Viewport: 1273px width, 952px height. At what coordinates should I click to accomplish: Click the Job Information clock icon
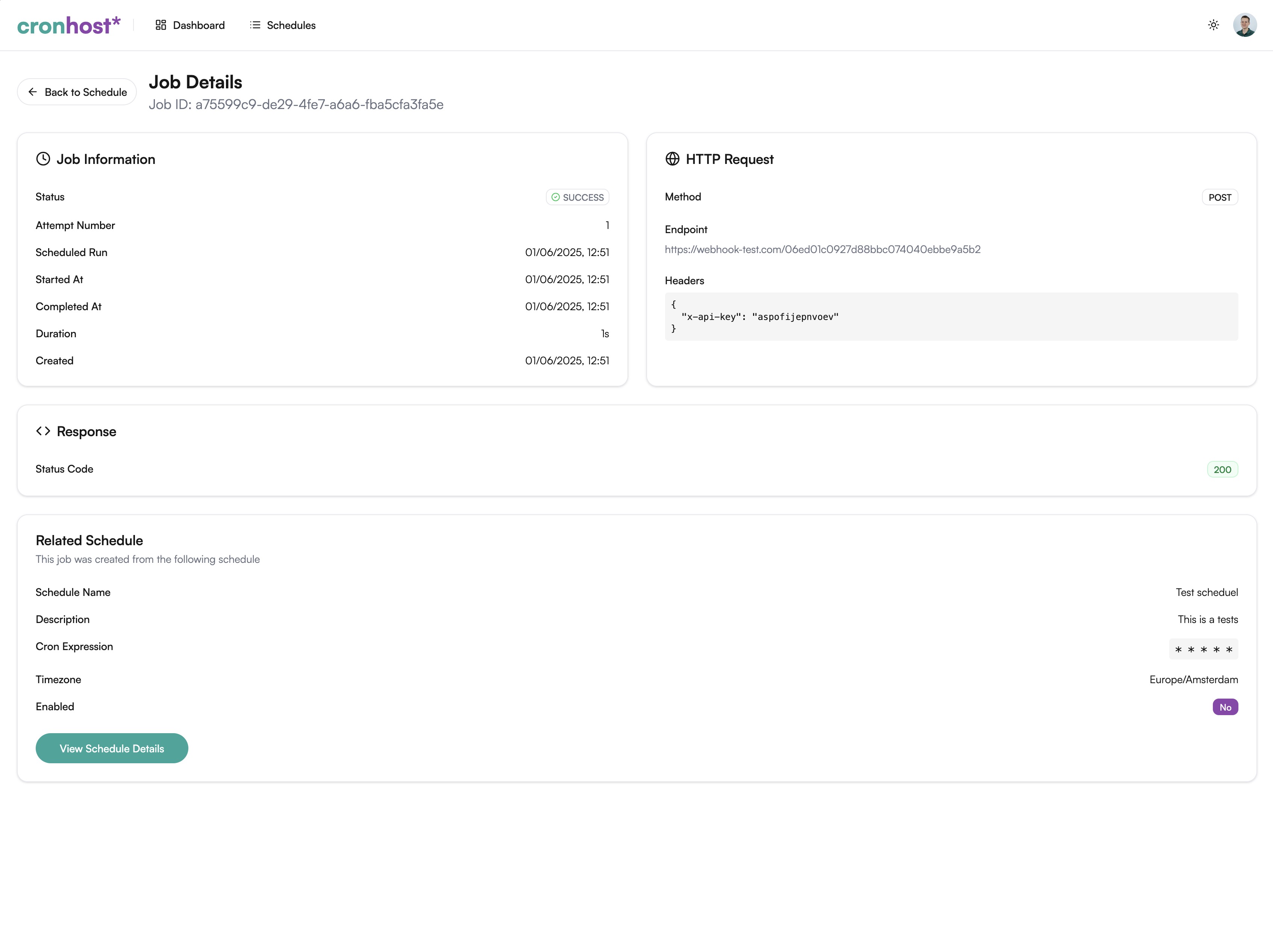pos(43,159)
